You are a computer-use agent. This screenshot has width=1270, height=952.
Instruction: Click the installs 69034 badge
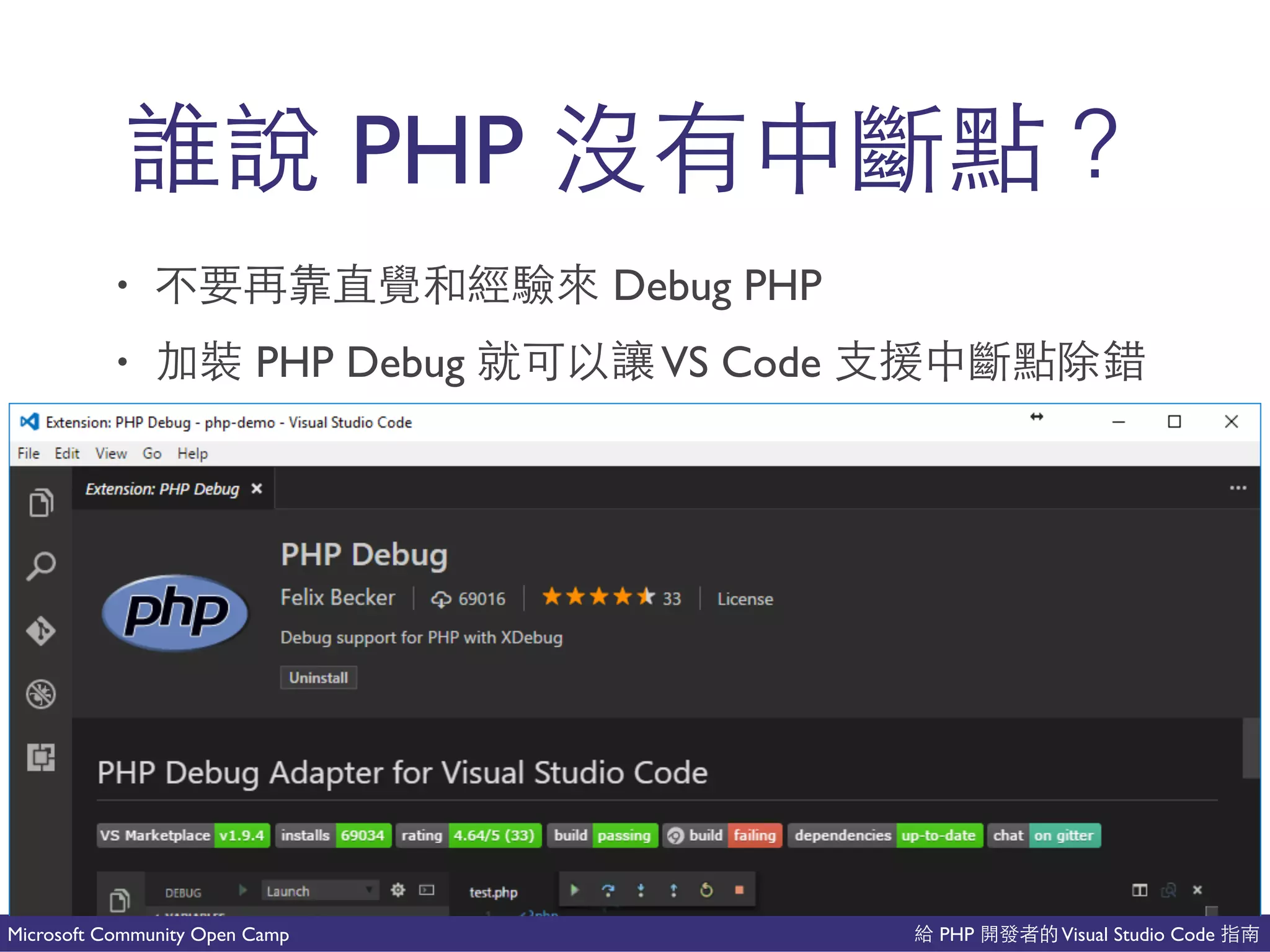click(334, 835)
